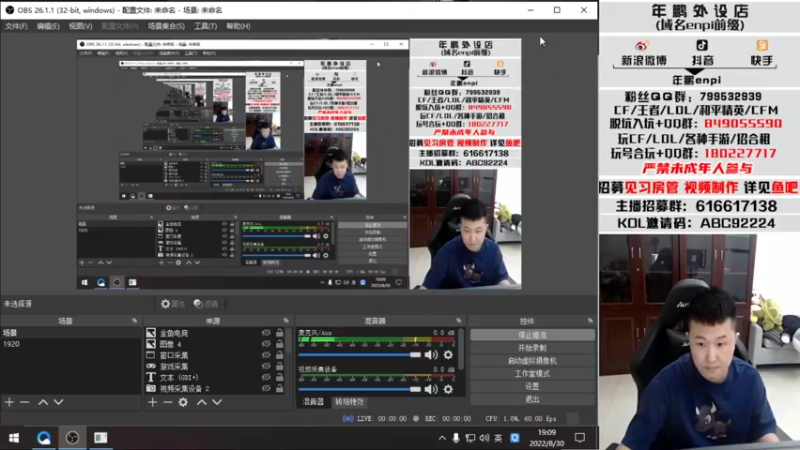Toggle visibility of 图像 4 source
This screenshot has height=450, width=800.
point(266,344)
